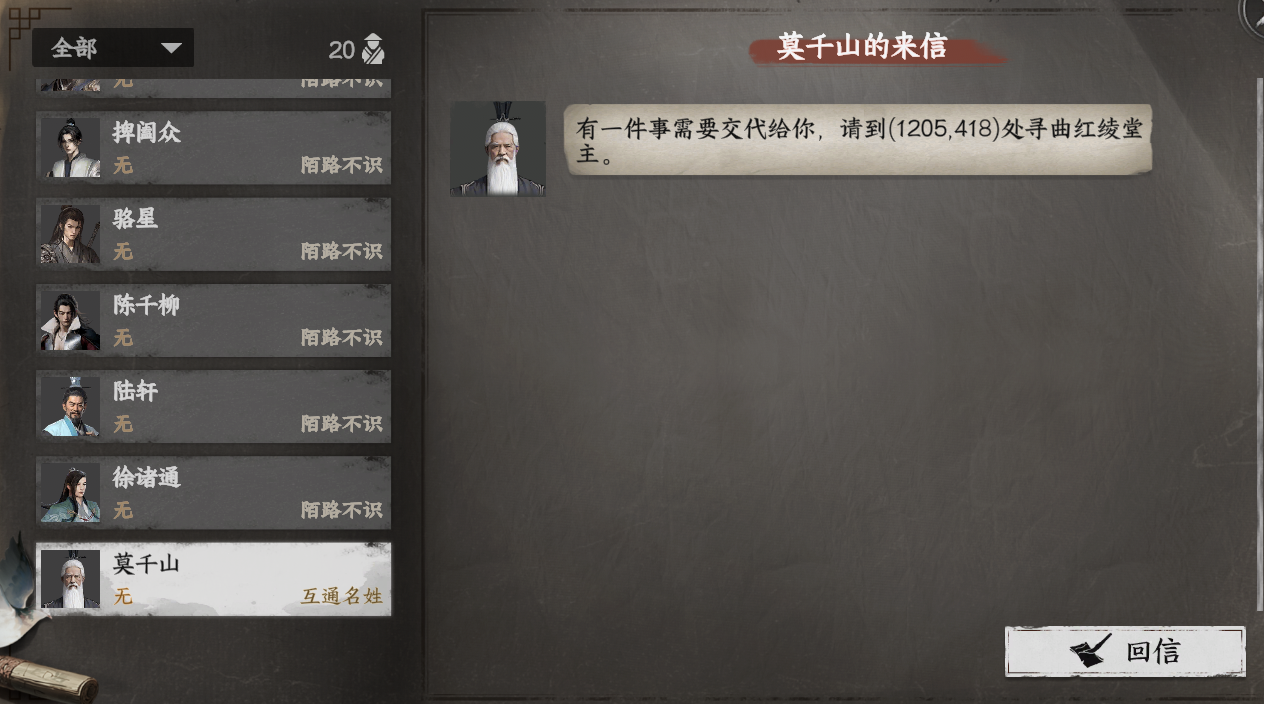Select 摔阖众 in the contact list

click(214, 147)
